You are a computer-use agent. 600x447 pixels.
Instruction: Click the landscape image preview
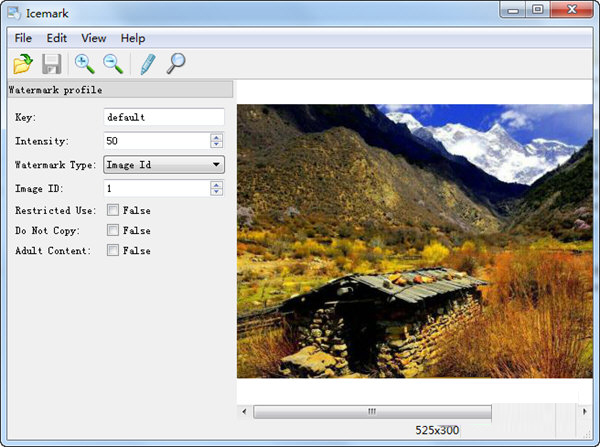pyautogui.click(x=414, y=241)
